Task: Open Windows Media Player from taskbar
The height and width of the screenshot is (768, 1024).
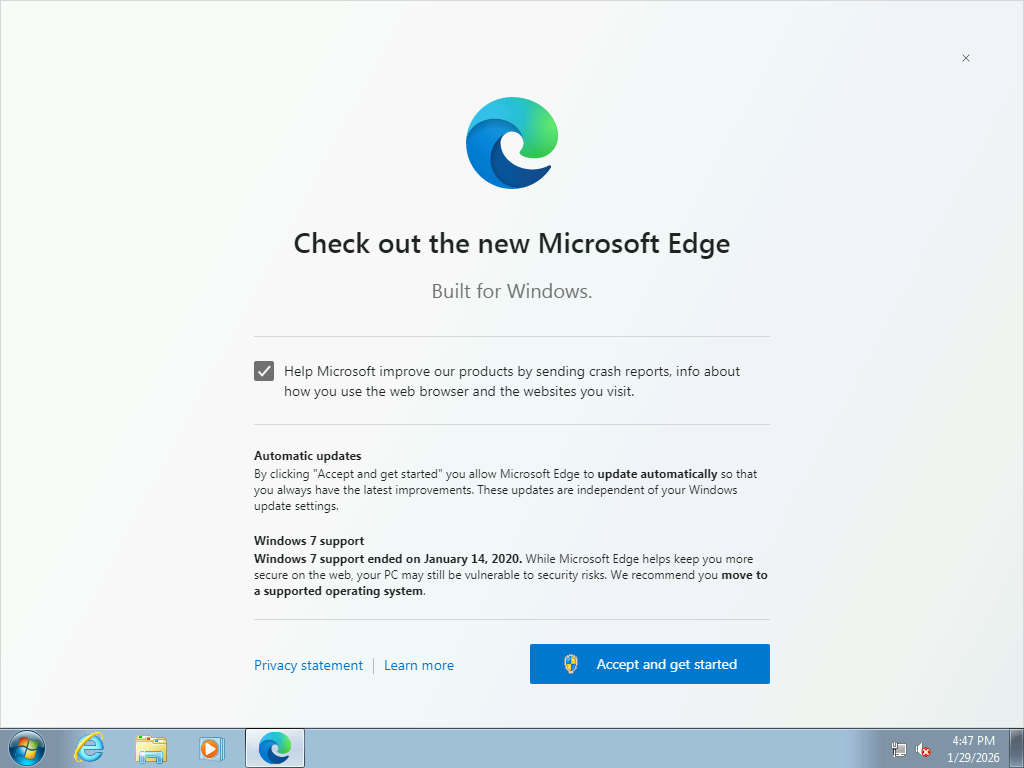Action: click(212, 748)
